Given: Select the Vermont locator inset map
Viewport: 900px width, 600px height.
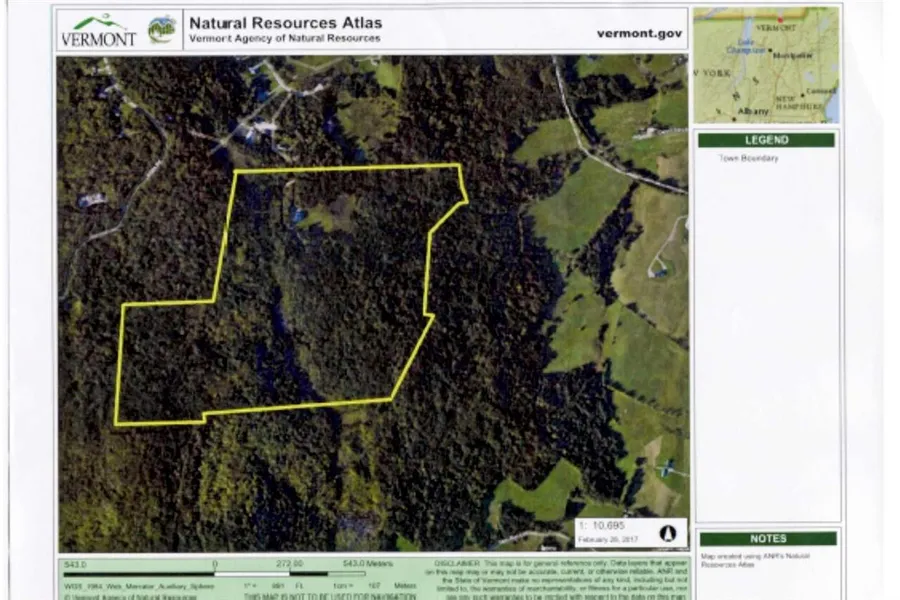Looking at the screenshot, I should tap(766, 65).
